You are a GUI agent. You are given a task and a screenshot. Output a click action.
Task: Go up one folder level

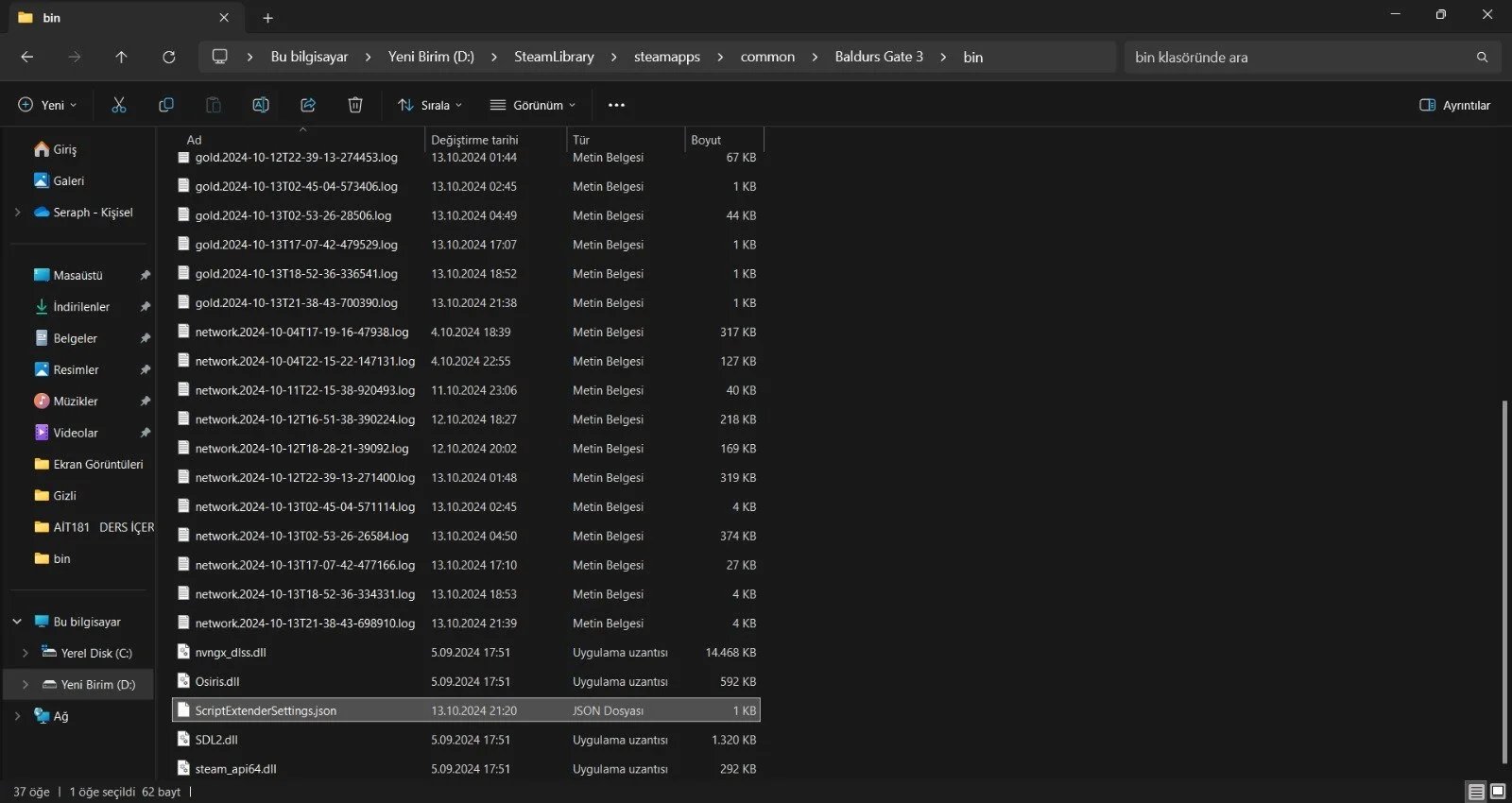coord(121,57)
